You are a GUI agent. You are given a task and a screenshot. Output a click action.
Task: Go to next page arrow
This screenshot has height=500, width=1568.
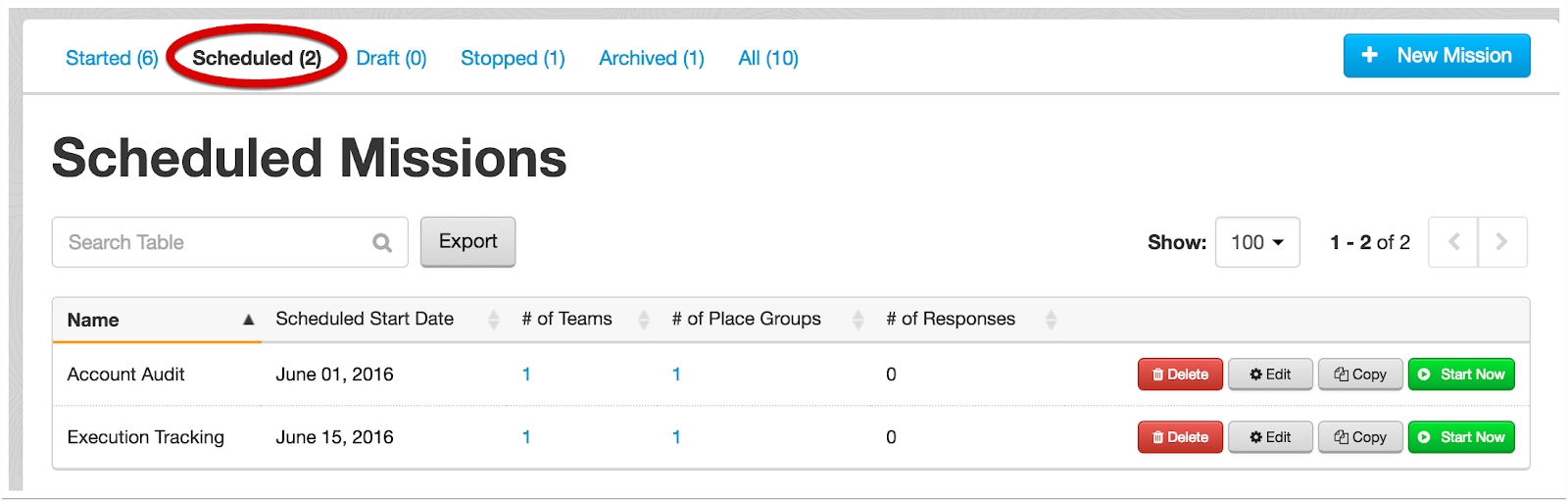tap(1502, 242)
